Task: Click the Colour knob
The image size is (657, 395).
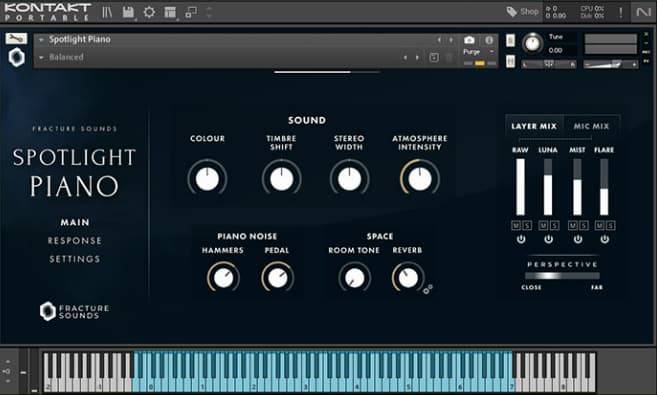Action: click(207, 178)
